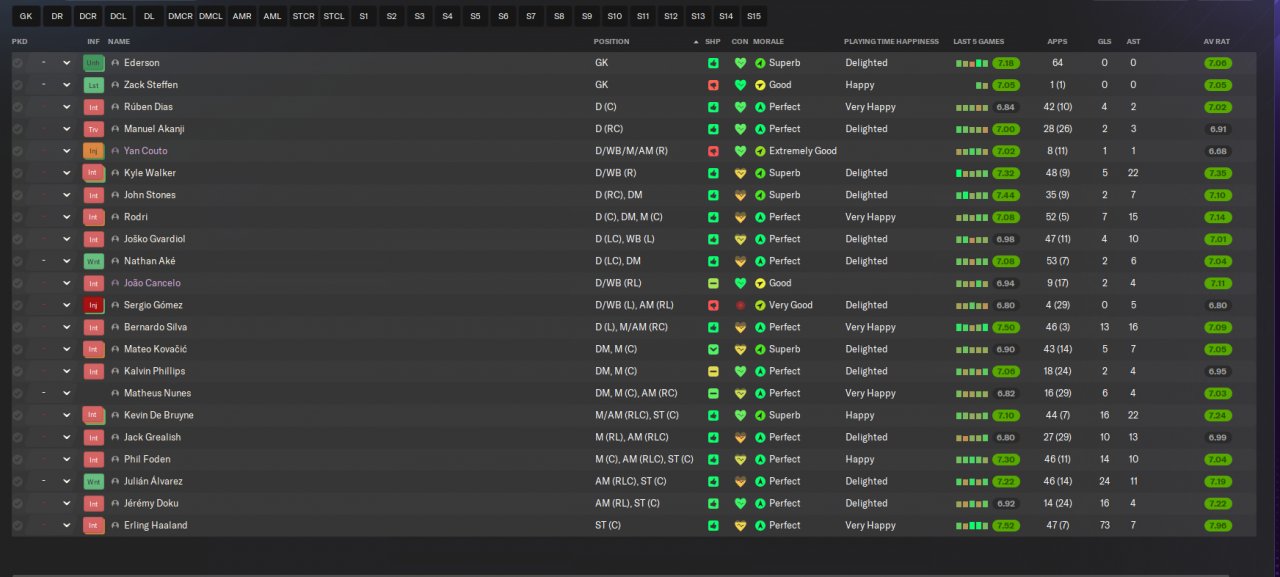
Task: Select the GK position slot button
Action: 26,16
